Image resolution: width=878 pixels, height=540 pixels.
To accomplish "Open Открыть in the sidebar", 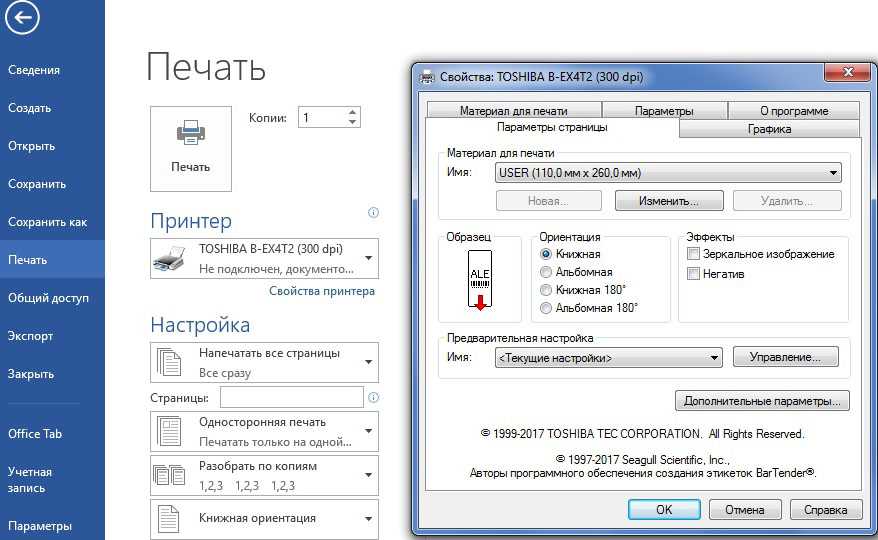I will click(x=53, y=146).
